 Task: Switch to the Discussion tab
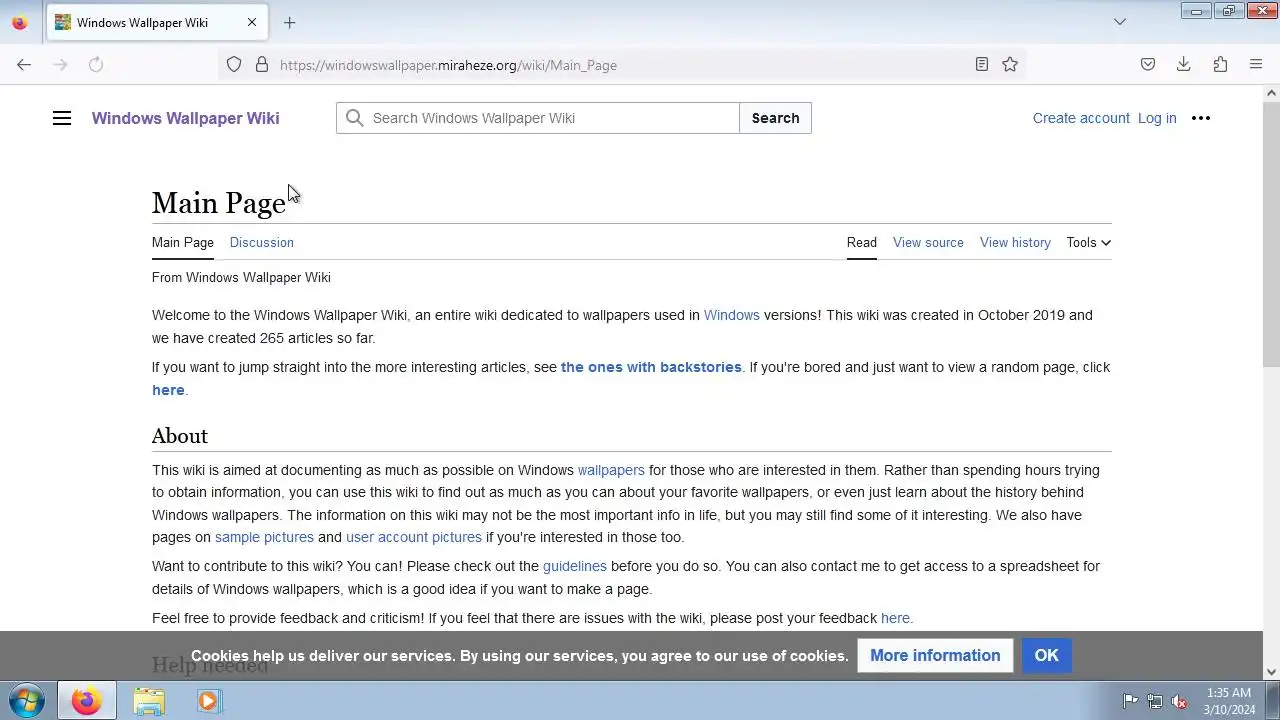(x=261, y=242)
